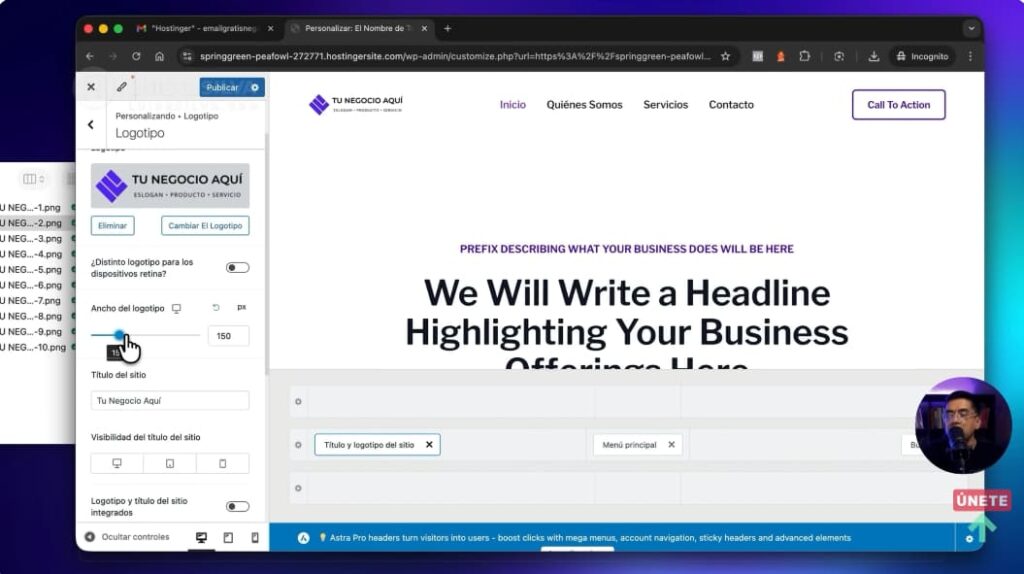Click the 'Eliminar' logo button
Viewport: 1024px width, 574px height.
[112, 226]
